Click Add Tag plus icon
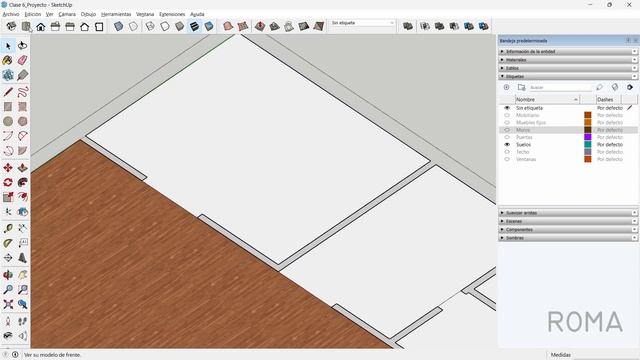The height and width of the screenshot is (360, 640). pyautogui.click(x=507, y=87)
